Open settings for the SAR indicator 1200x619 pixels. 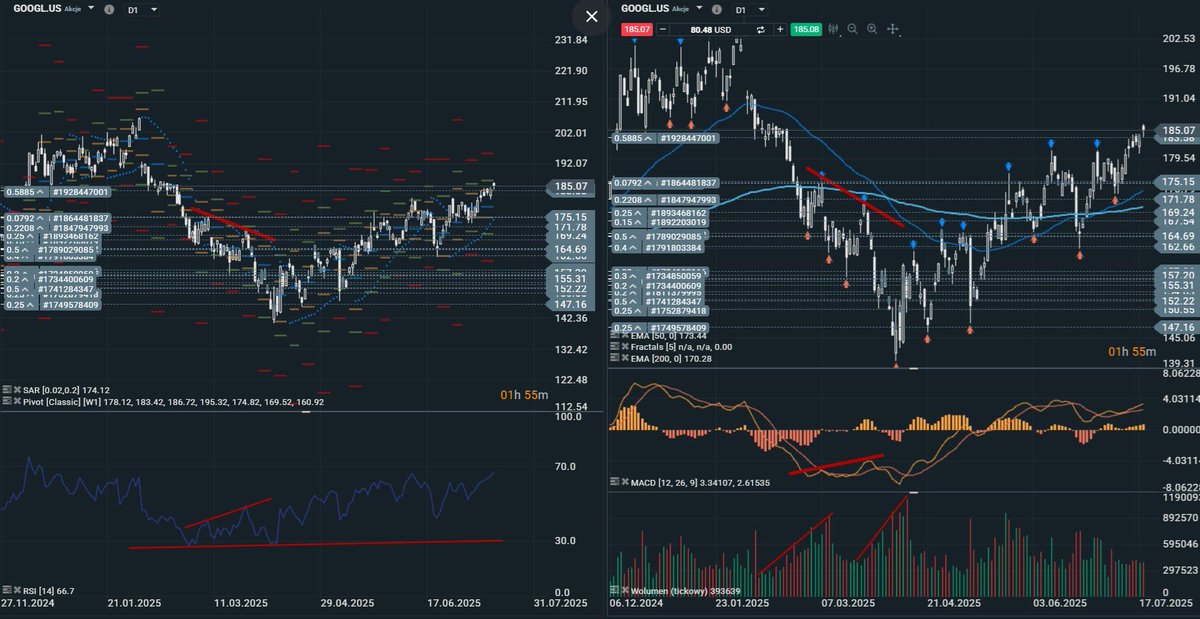point(8,391)
